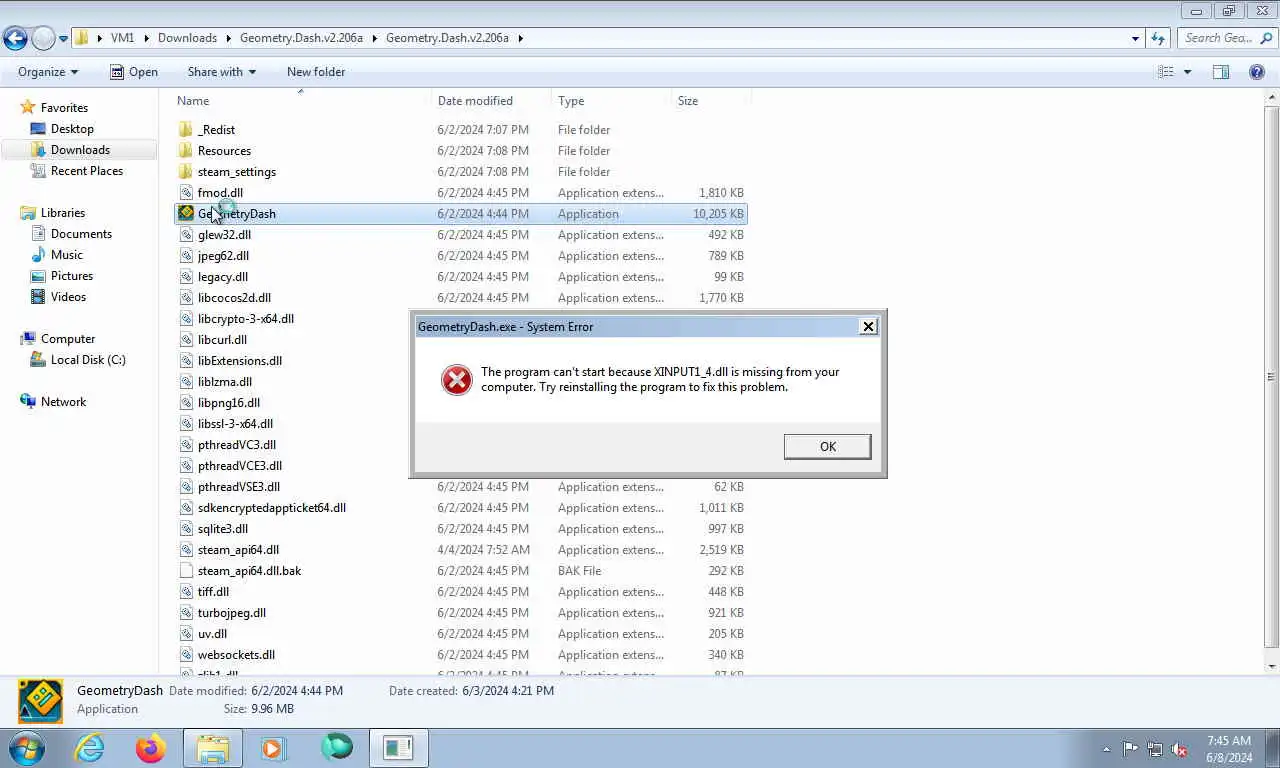Show hidden tray icons arrow
The image size is (1280, 768).
click(1106, 749)
